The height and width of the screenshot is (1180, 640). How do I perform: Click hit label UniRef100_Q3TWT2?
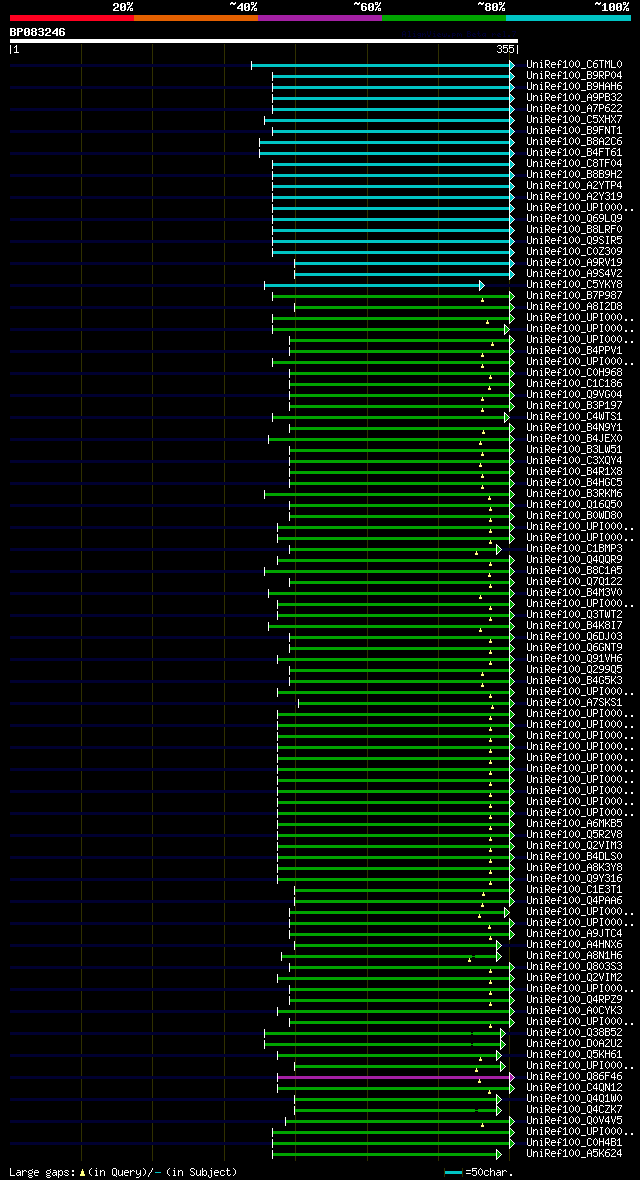574,615
